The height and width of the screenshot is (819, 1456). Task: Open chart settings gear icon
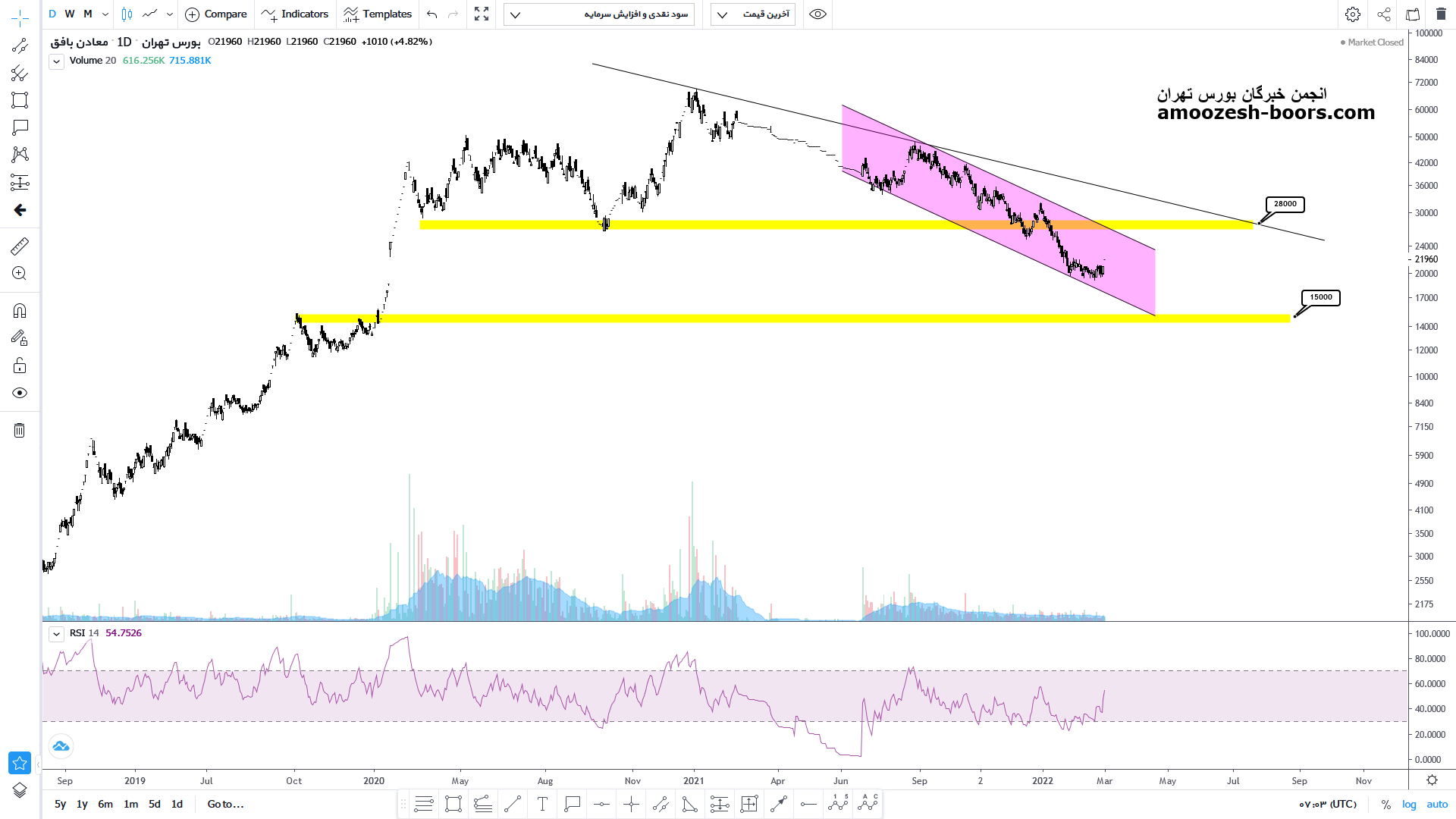tap(1352, 14)
